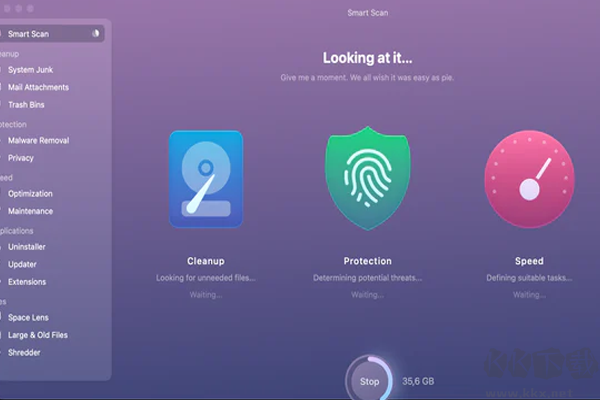
Task: Click the 'Looking at it...' headline
Action: point(367,58)
